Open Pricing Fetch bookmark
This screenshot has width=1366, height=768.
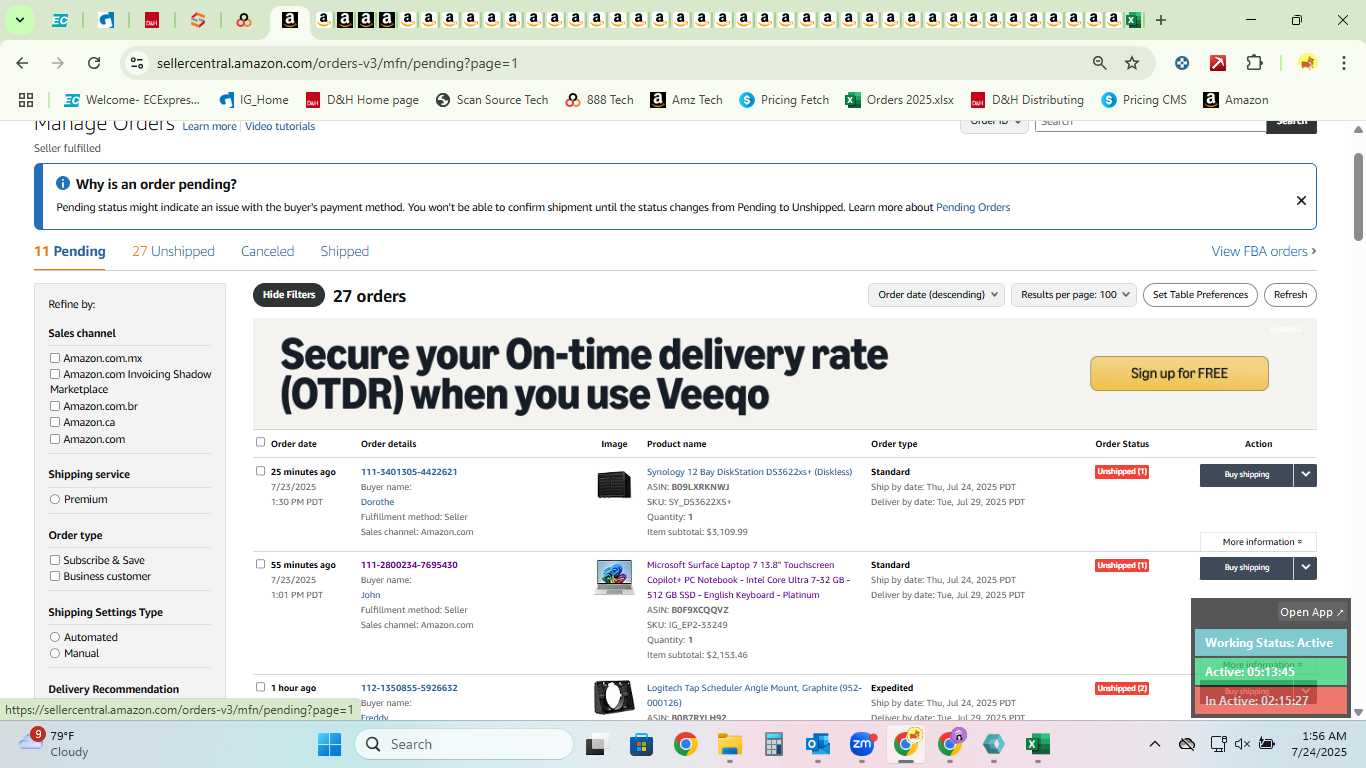784,100
